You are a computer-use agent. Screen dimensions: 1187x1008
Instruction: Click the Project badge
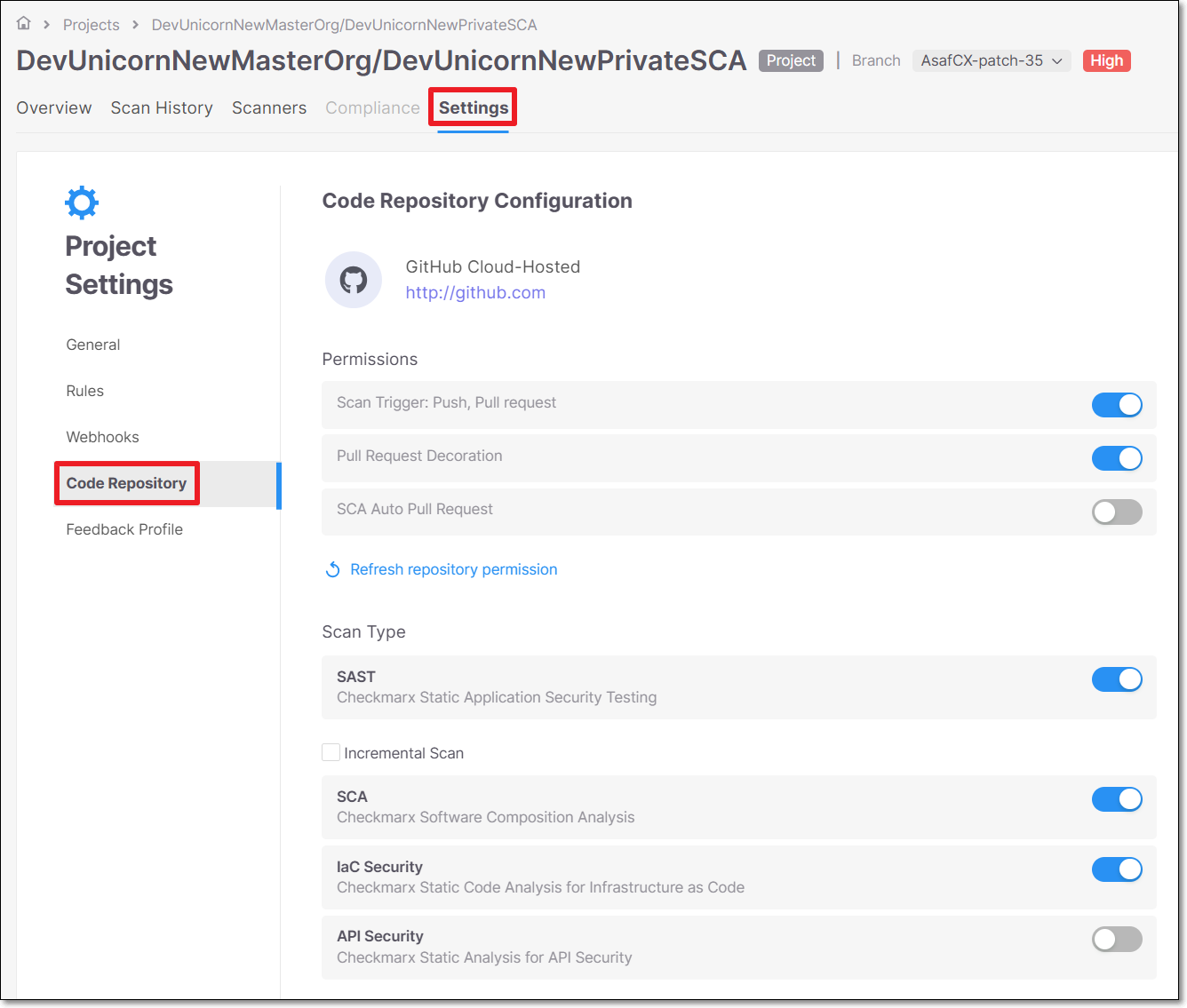point(791,60)
